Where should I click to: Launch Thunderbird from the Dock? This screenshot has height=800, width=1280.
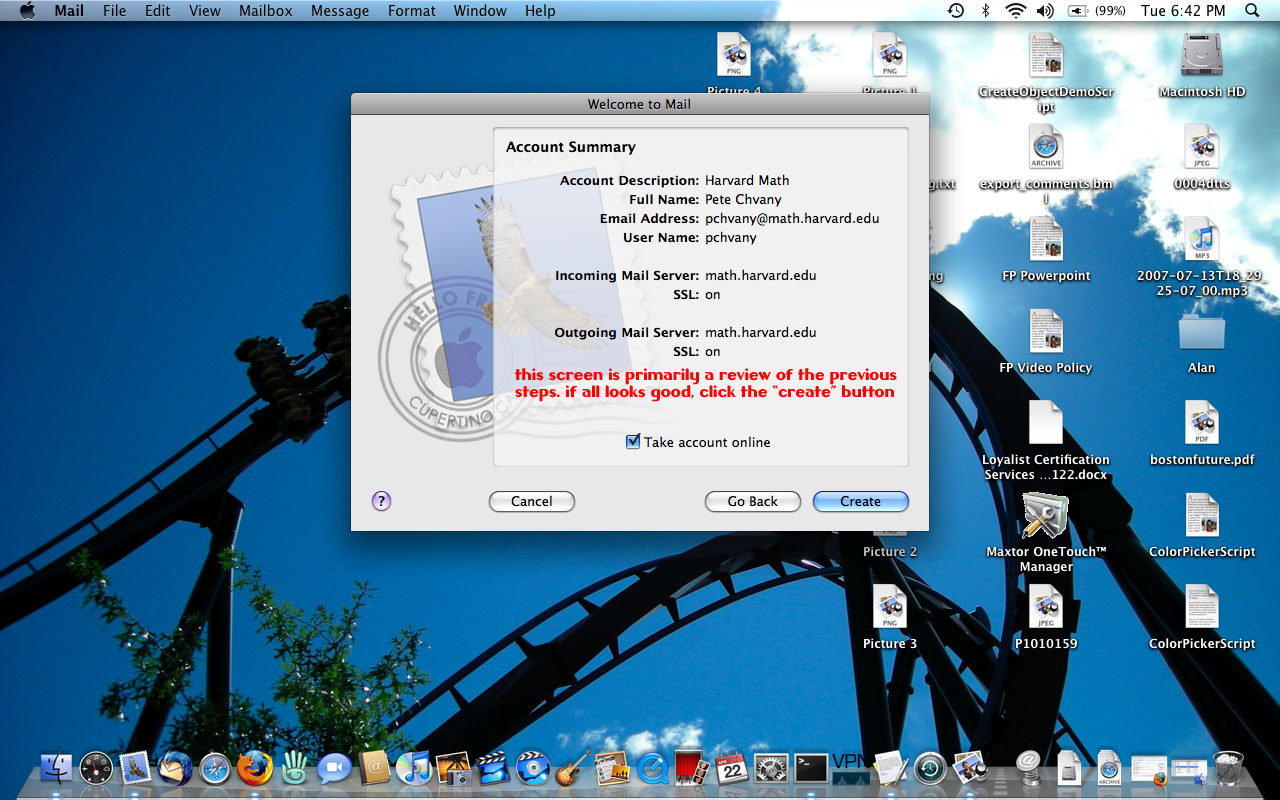175,768
